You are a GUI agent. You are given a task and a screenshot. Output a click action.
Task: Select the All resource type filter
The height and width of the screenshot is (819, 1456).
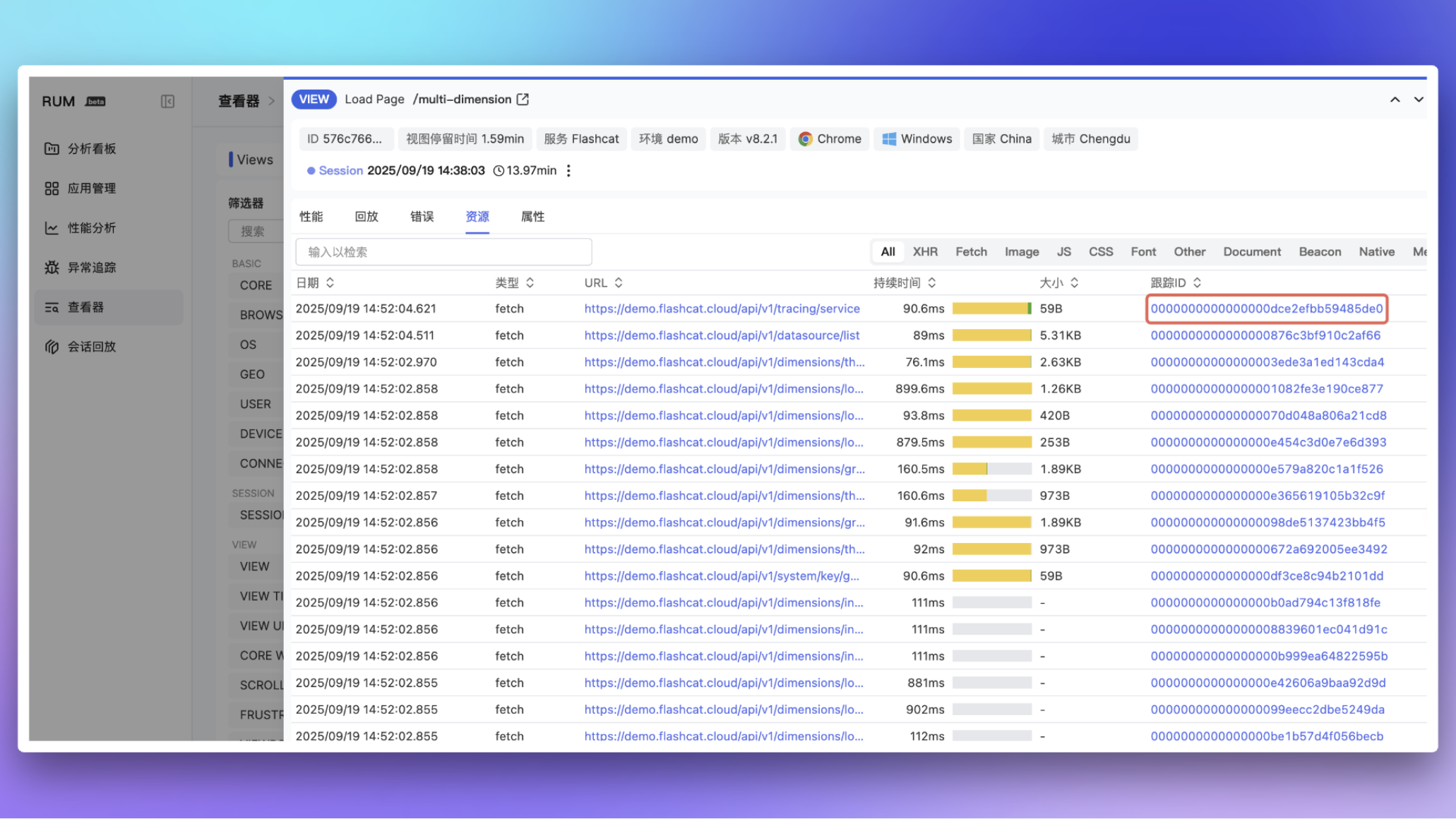point(888,252)
